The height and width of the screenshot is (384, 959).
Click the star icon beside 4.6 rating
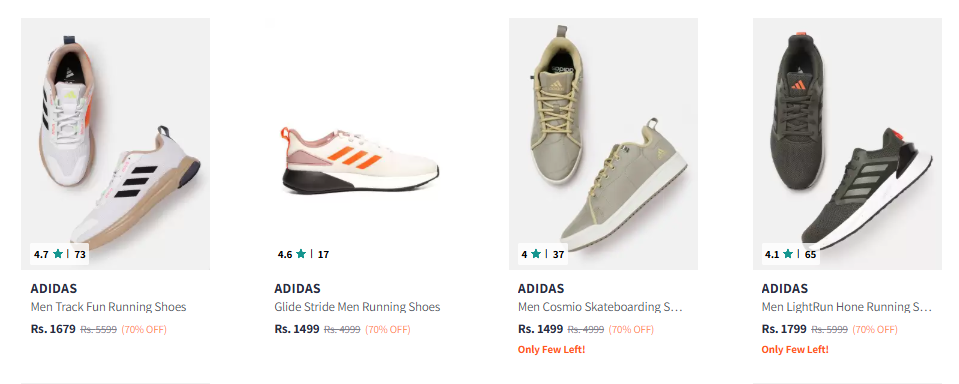(301, 254)
